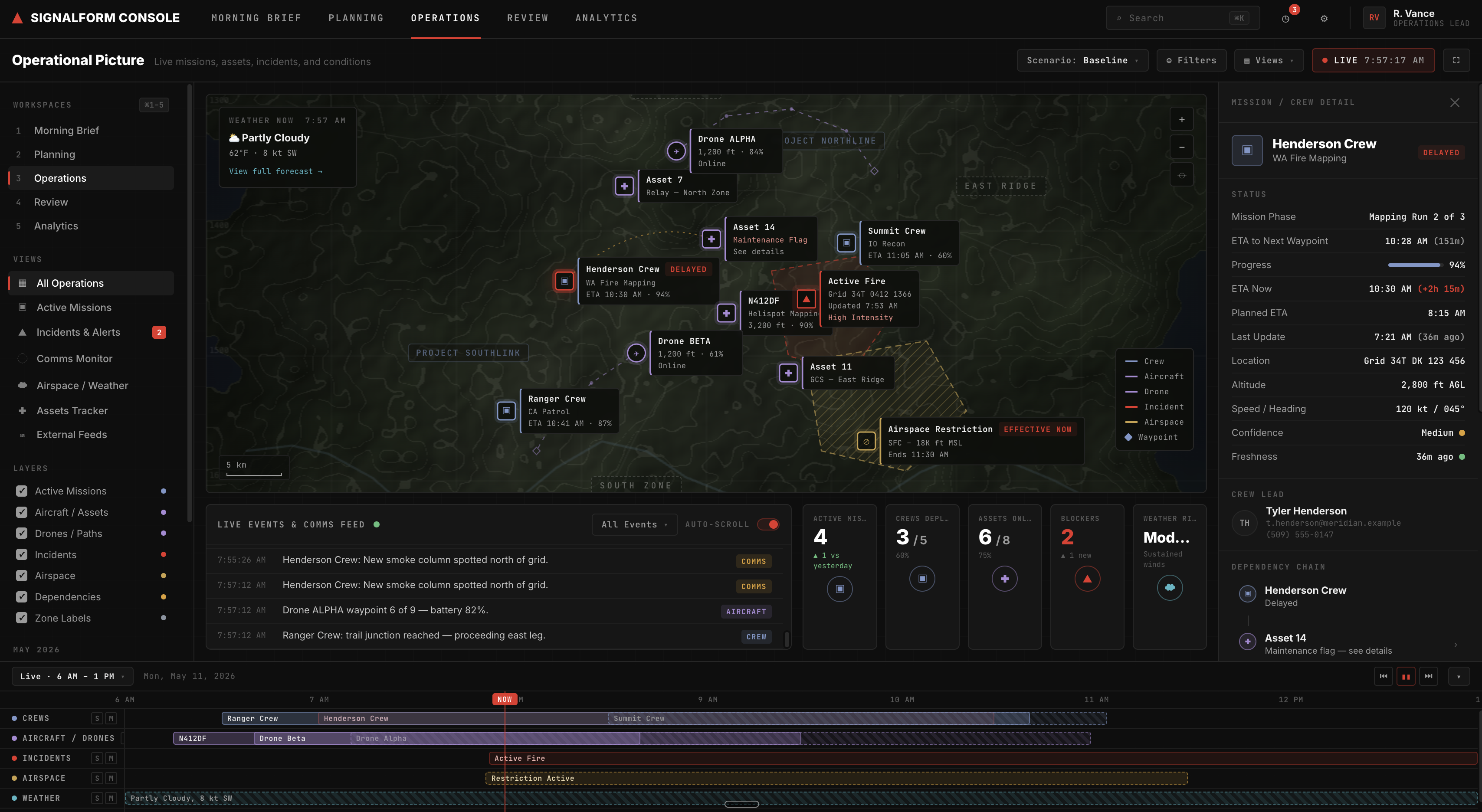Select Restriction Active timeline bar
The image size is (1482, 812).
click(836, 778)
